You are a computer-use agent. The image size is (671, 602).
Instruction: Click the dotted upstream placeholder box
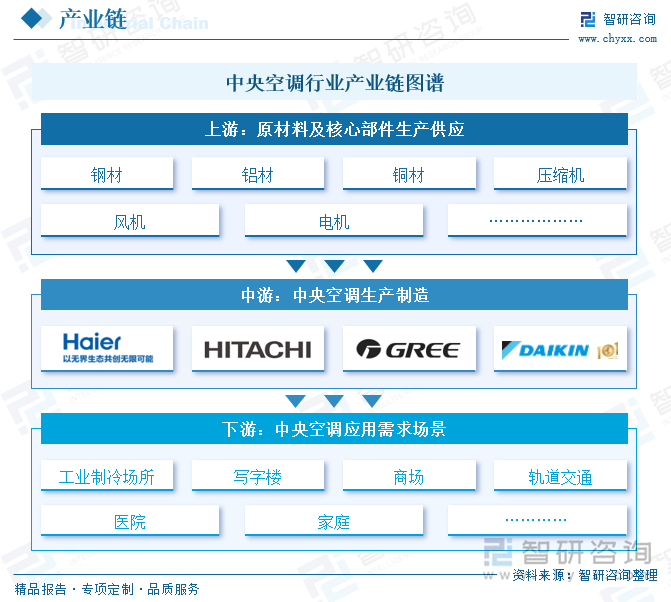coord(537,220)
